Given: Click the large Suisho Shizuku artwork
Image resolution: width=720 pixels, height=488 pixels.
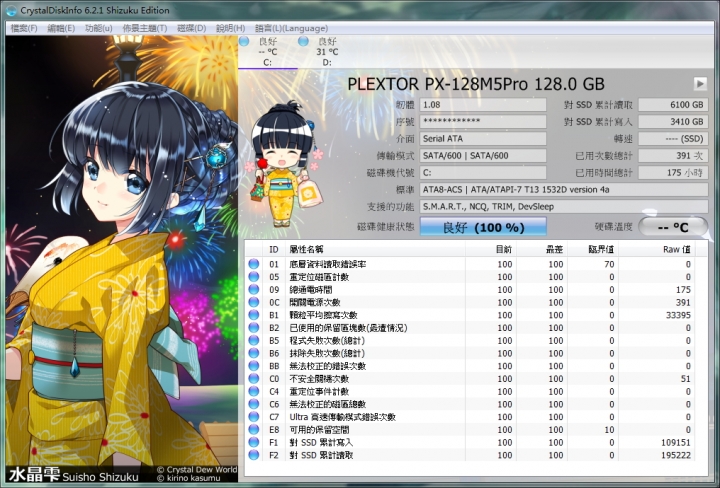Looking at the screenshot, I should [122, 259].
